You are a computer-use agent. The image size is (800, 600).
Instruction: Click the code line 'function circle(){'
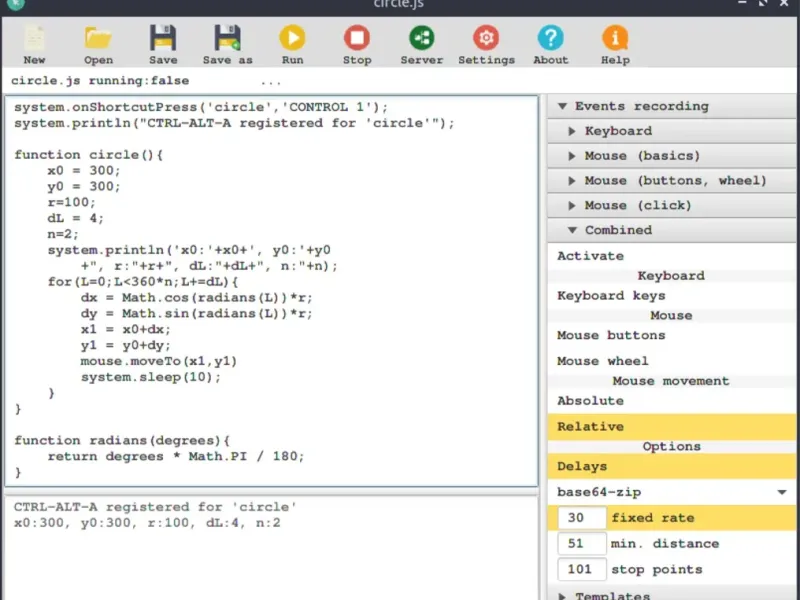(x=88, y=155)
